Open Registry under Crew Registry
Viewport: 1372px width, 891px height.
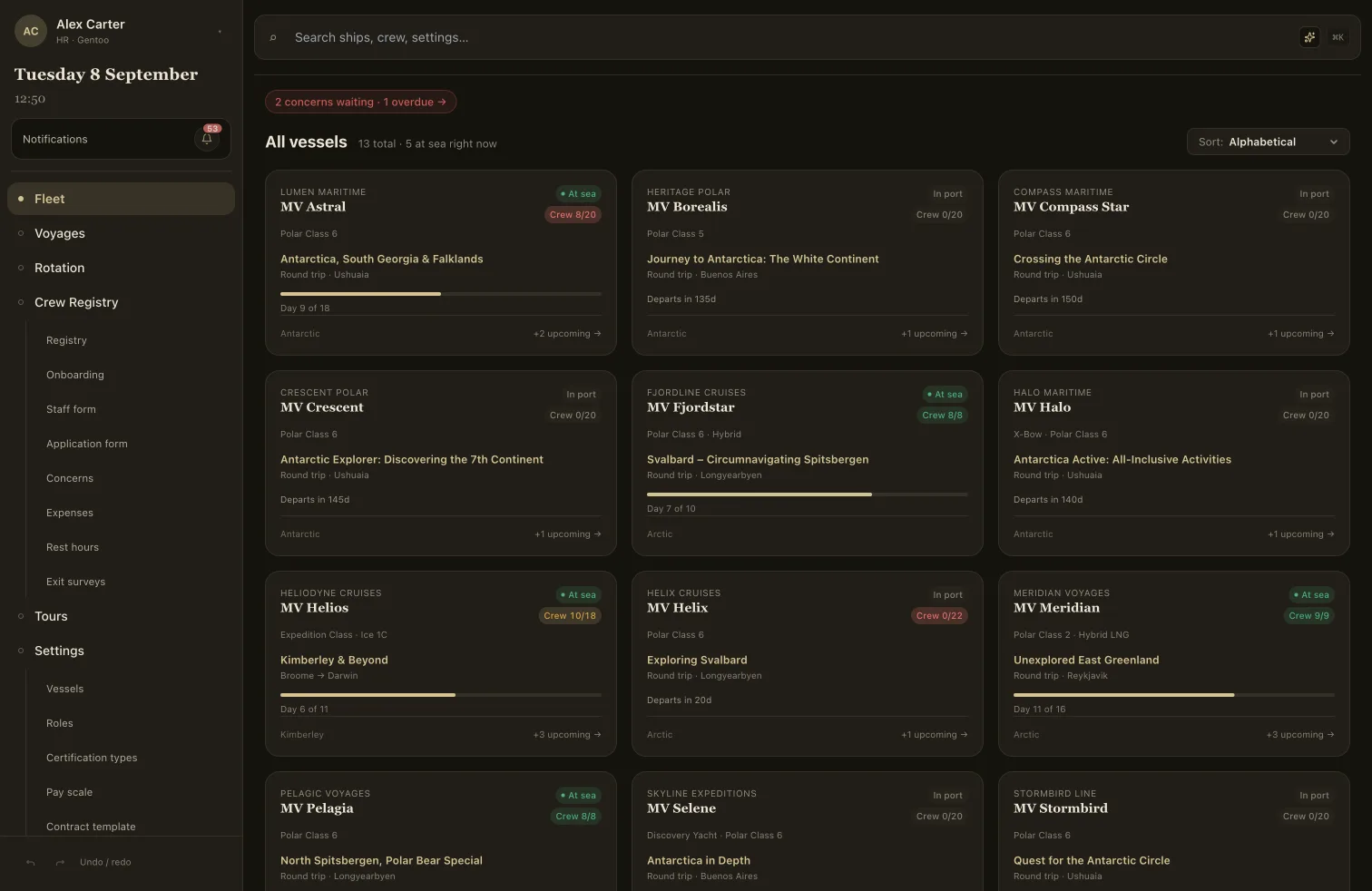(x=66, y=340)
